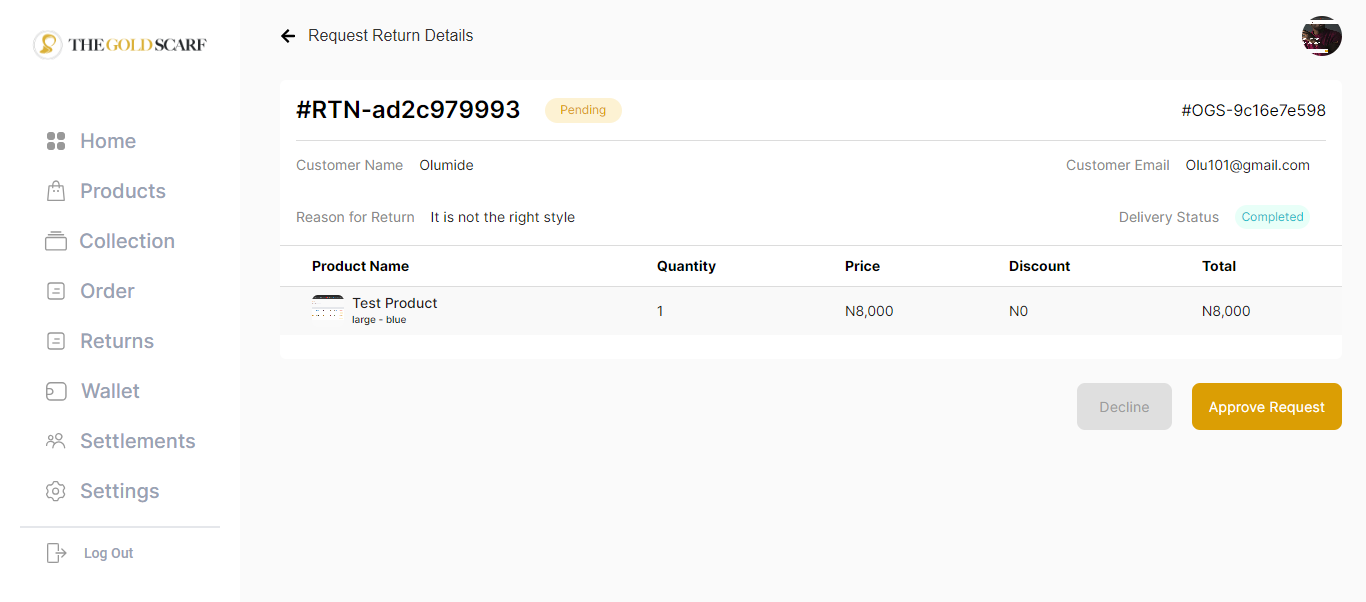
Task: Select Log Out text link
Action: (x=108, y=553)
